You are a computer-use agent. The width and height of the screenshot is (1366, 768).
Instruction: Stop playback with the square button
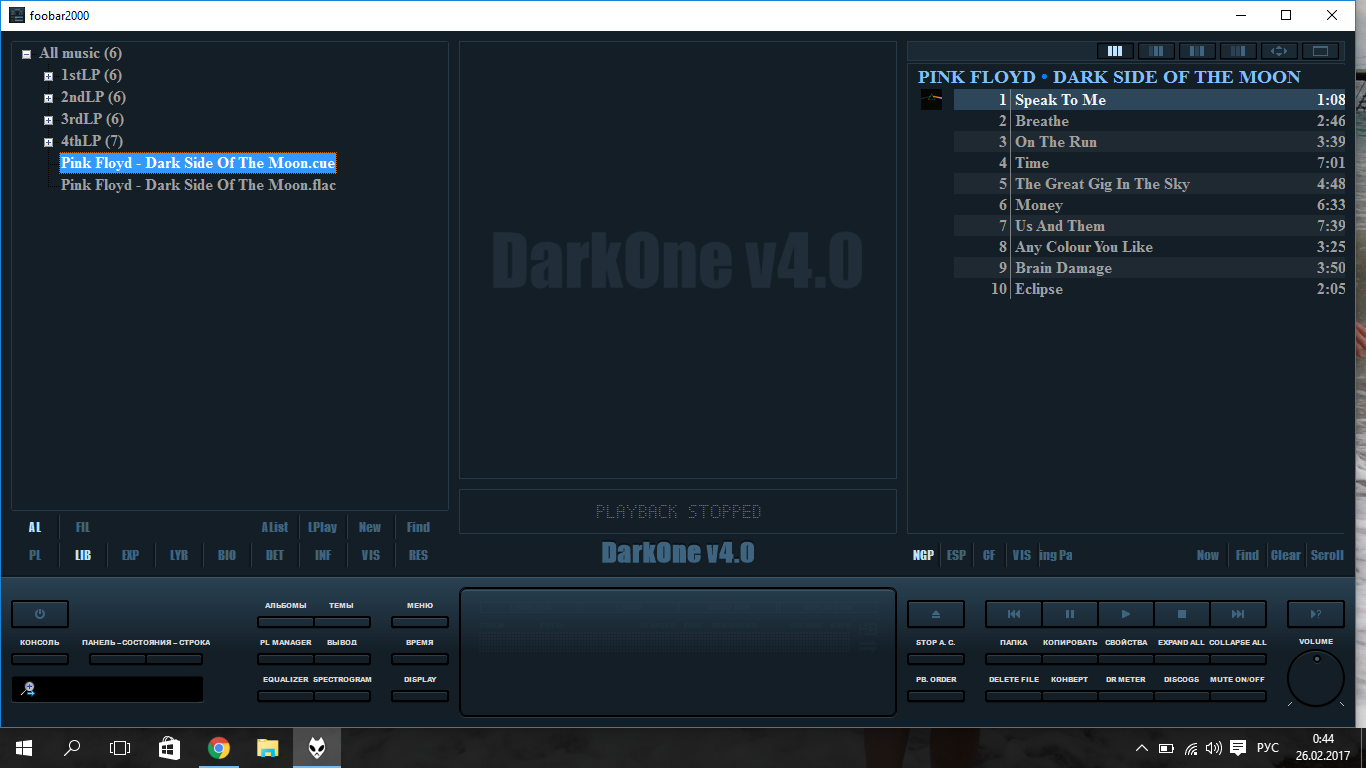point(1182,614)
